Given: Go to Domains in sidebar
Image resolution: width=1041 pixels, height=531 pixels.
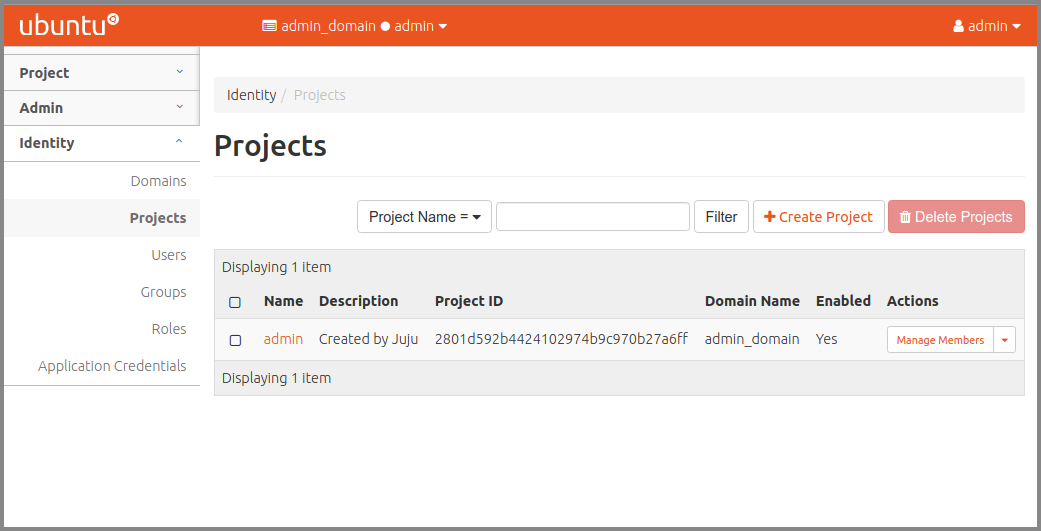Looking at the screenshot, I should 158,181.
